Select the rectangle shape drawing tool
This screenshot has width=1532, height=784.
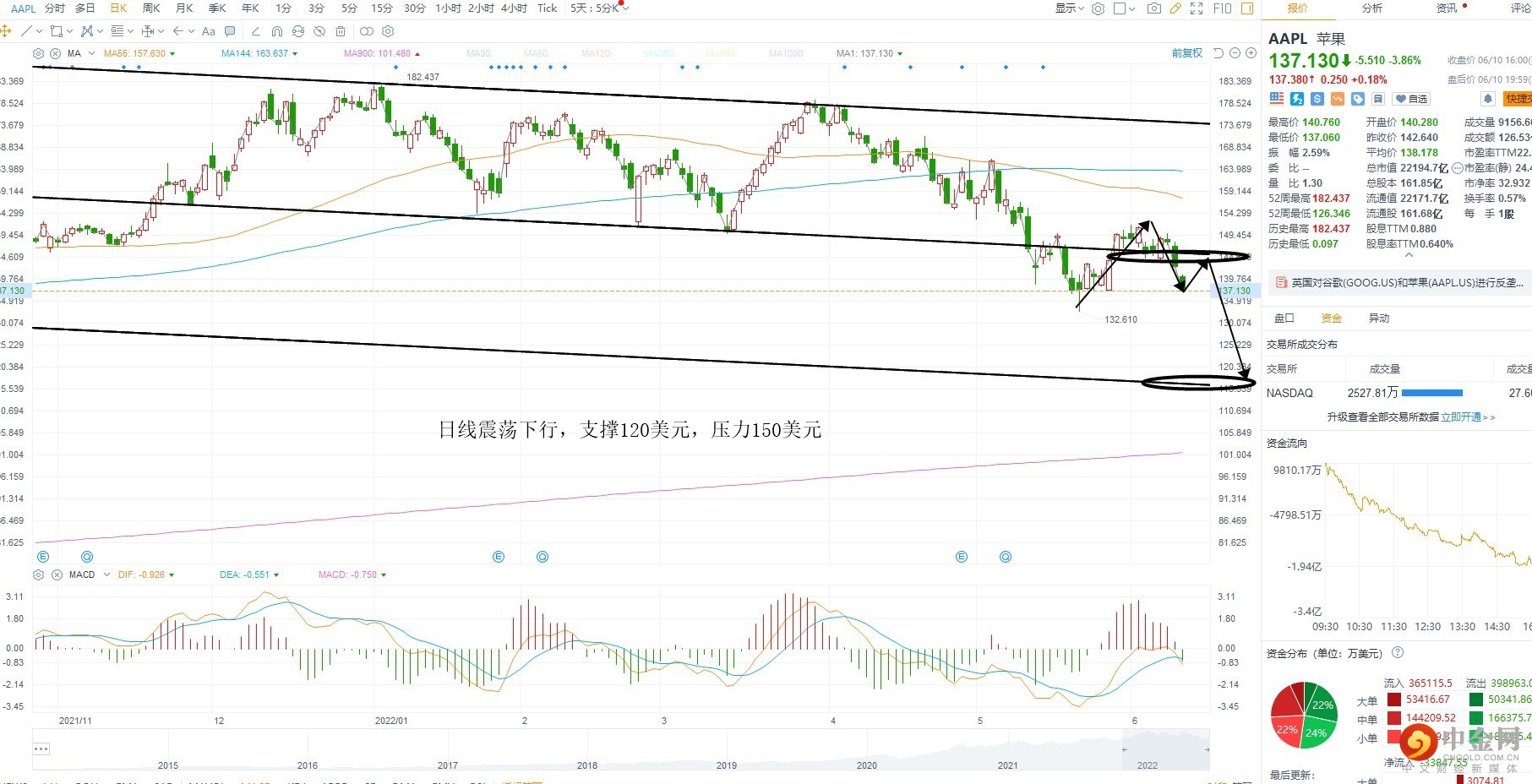(x=57, y=31)
